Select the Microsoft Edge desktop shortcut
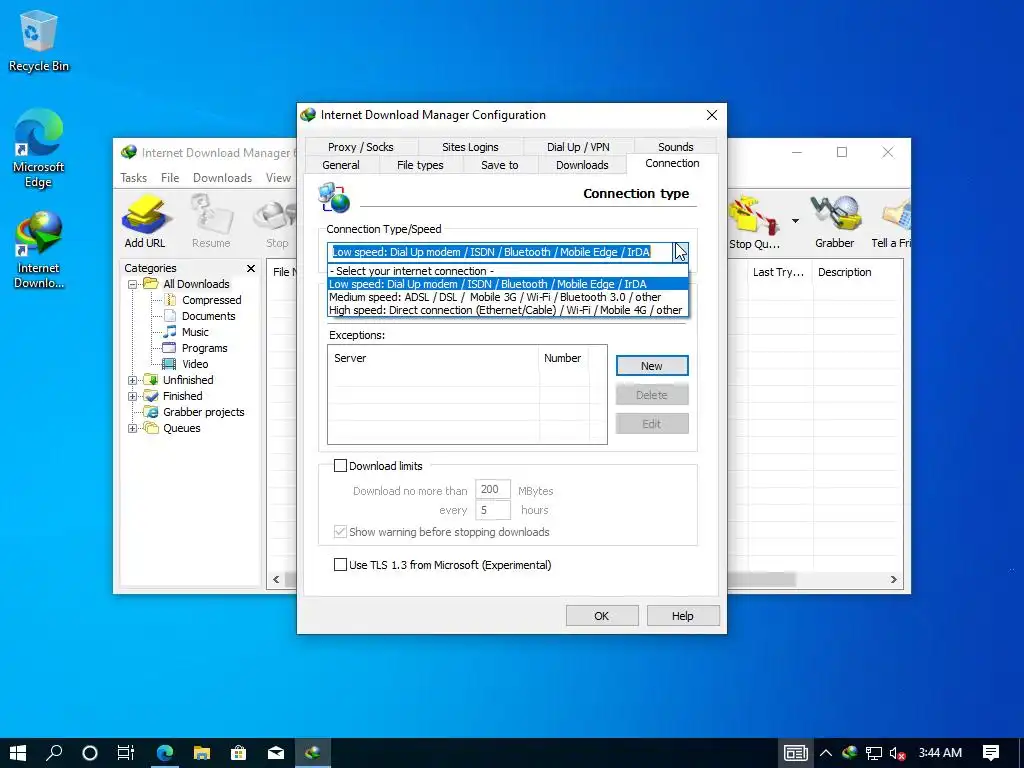This screenshot has height=768, width=1024. (x=39, y=149)
